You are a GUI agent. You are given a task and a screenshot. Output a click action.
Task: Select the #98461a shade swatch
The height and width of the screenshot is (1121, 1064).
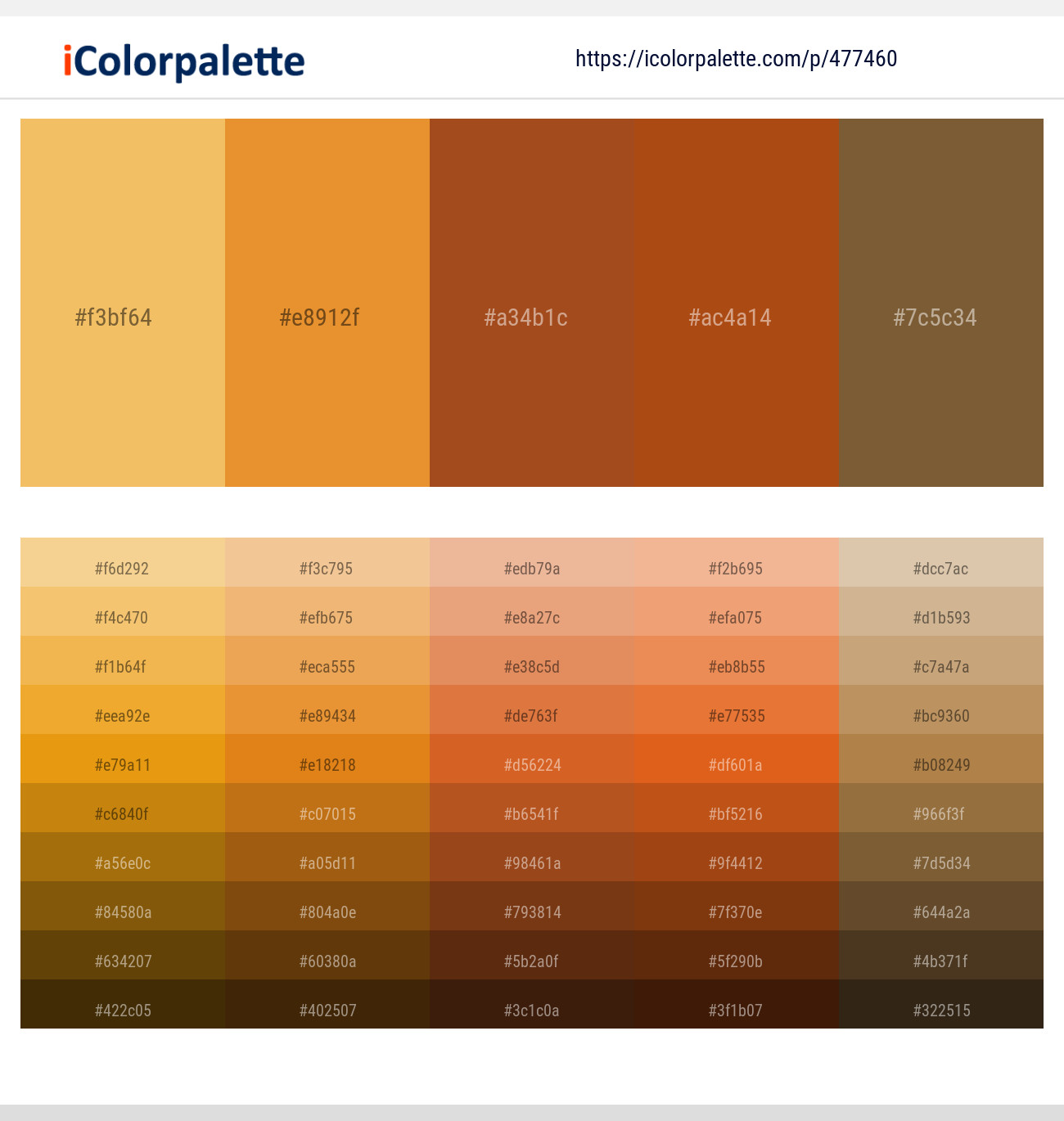point(532,862)
